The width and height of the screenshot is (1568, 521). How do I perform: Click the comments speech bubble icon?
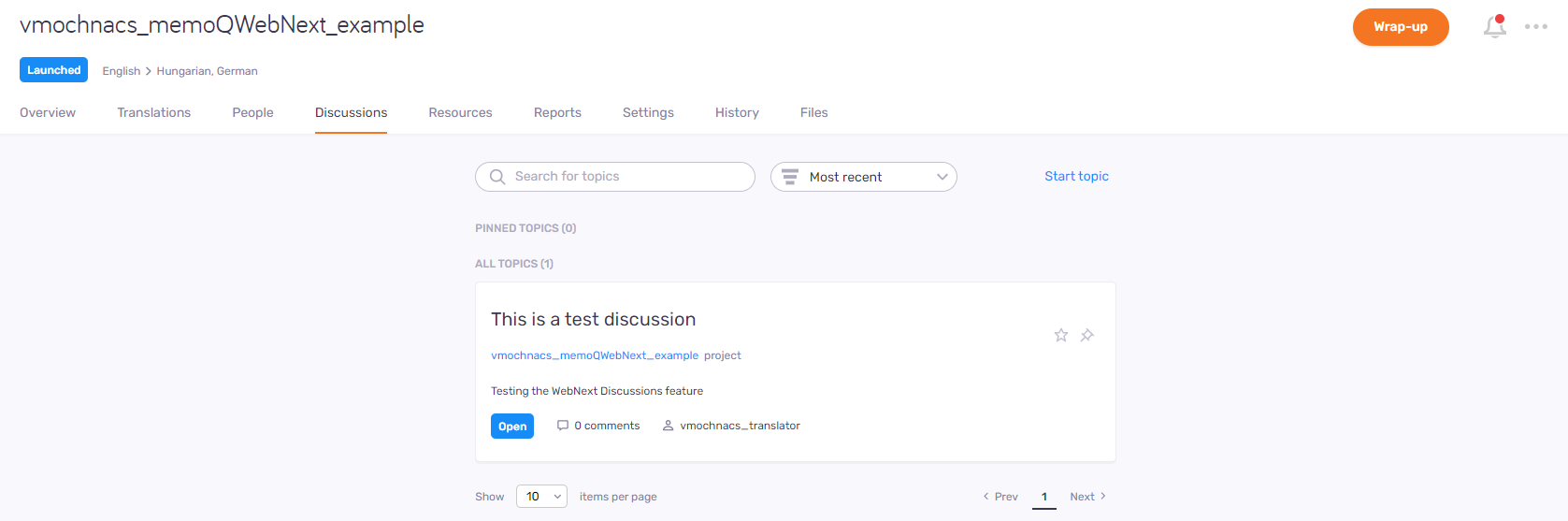pos(563,426)
